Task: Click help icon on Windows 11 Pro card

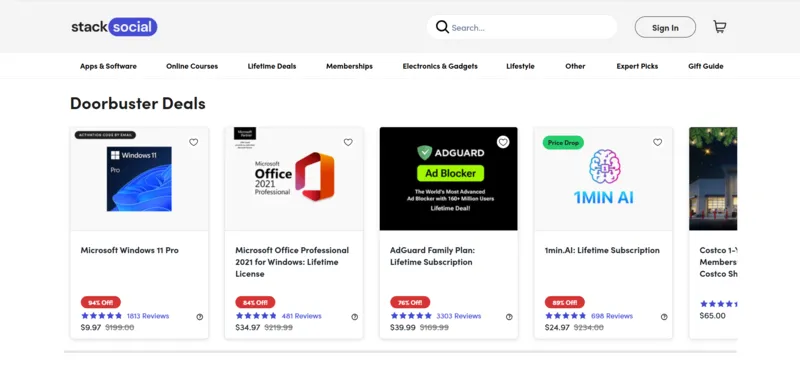Action: (199, 317)
